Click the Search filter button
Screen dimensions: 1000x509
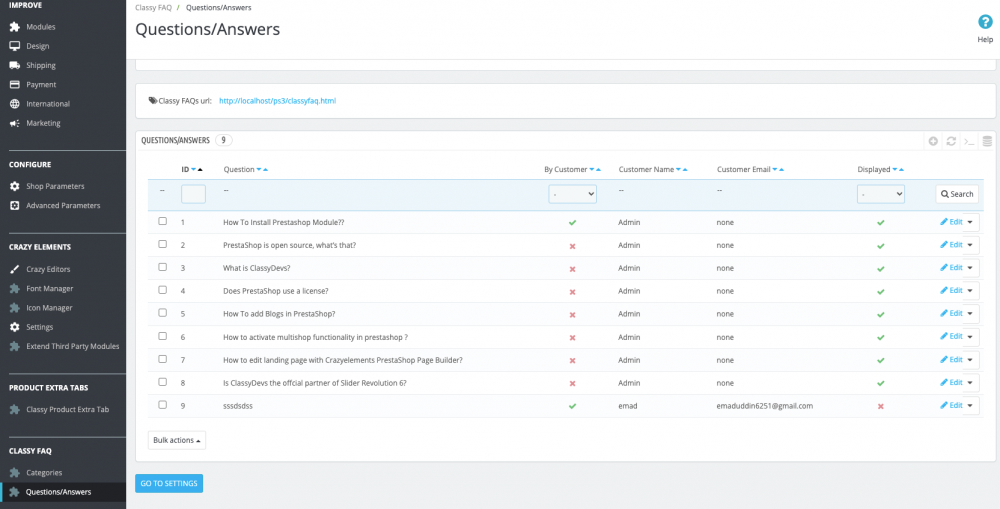pyautogui.click(x=957, y=194)
